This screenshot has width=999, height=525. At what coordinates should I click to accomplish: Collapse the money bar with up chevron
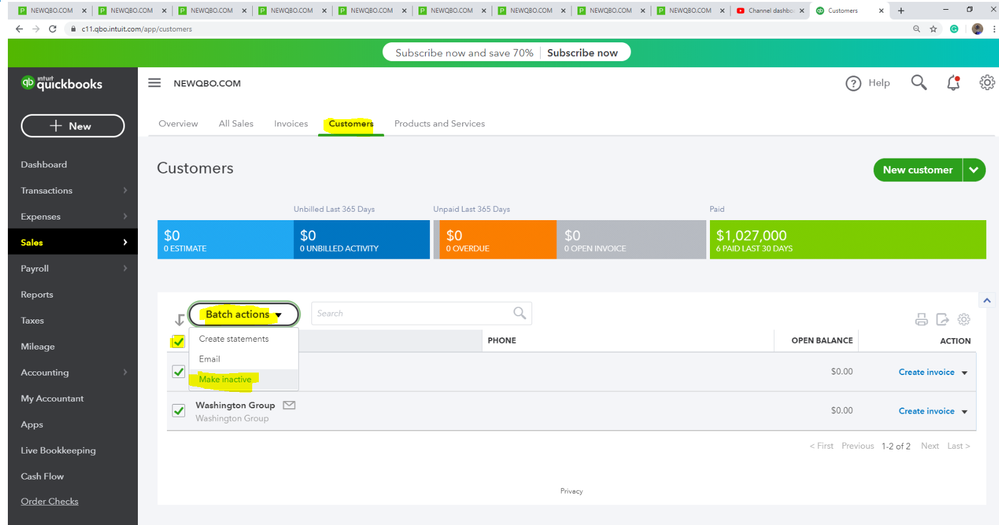click(987, 300)
